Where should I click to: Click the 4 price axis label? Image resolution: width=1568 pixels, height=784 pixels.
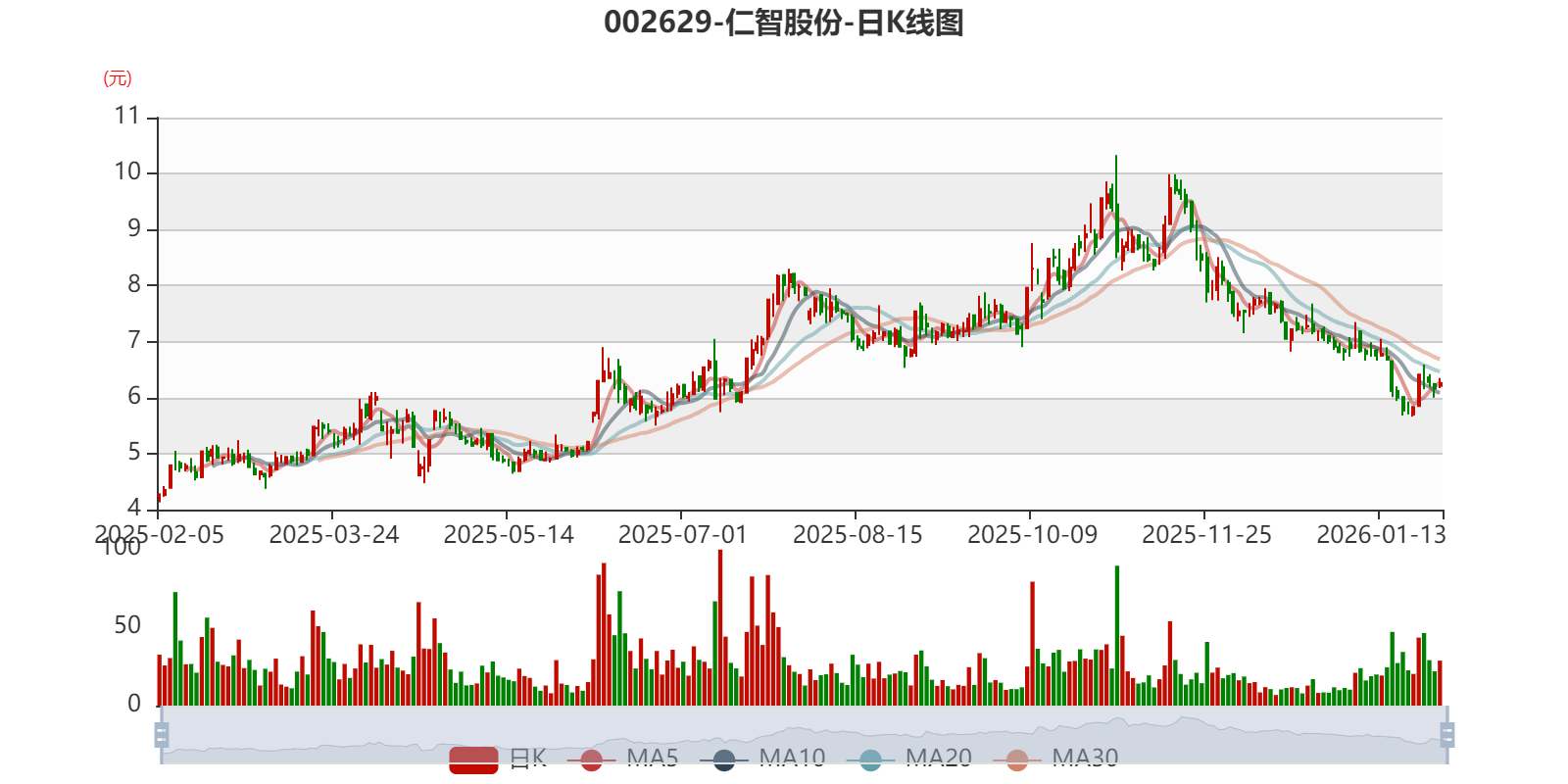[x=134, y=508]
